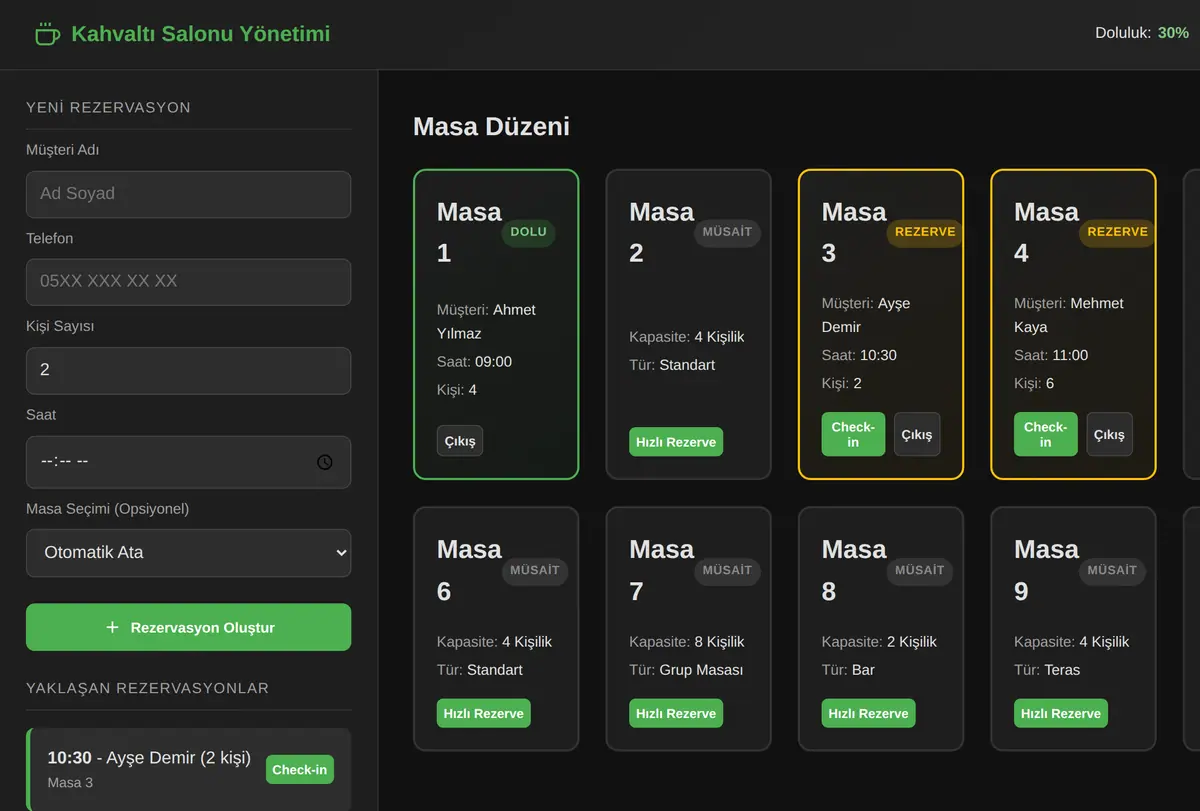1200x811 pixels.
Task: Click the Kişi Sayısı number field
Action: point(188,370)
